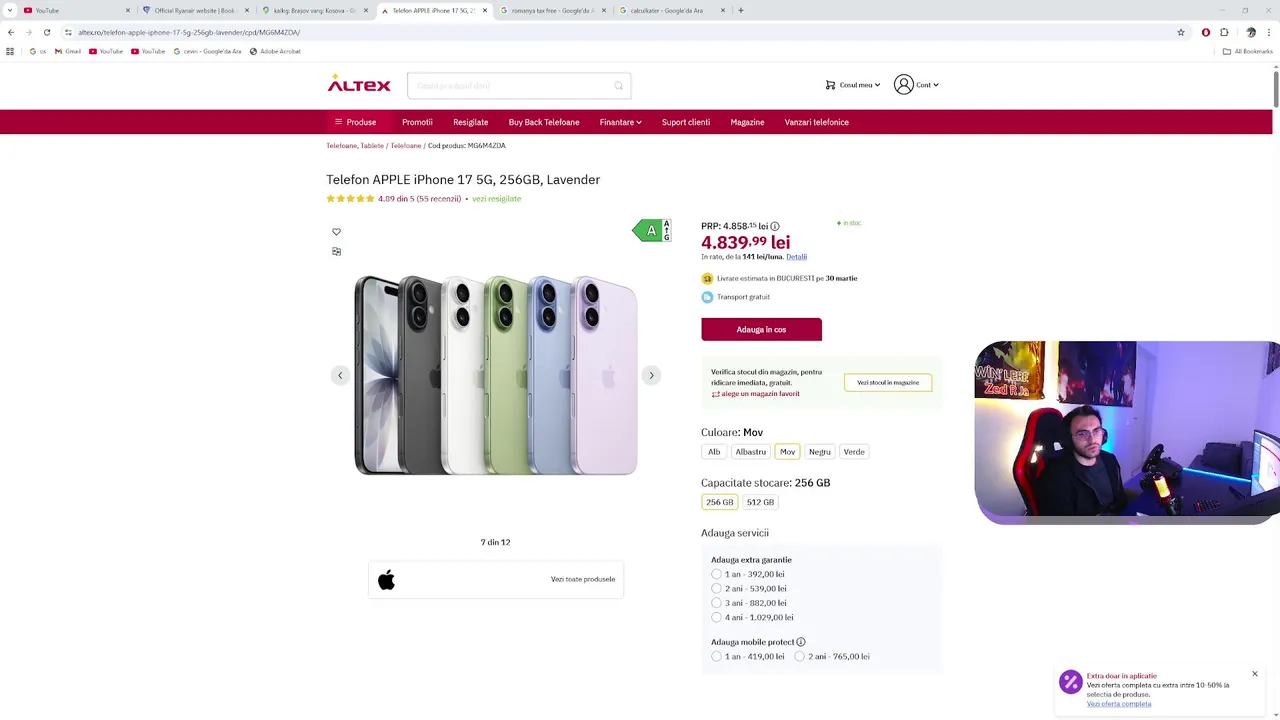This screenshot has height=720, width=1280.
Task: Click the product search input field
Action: 510,86
